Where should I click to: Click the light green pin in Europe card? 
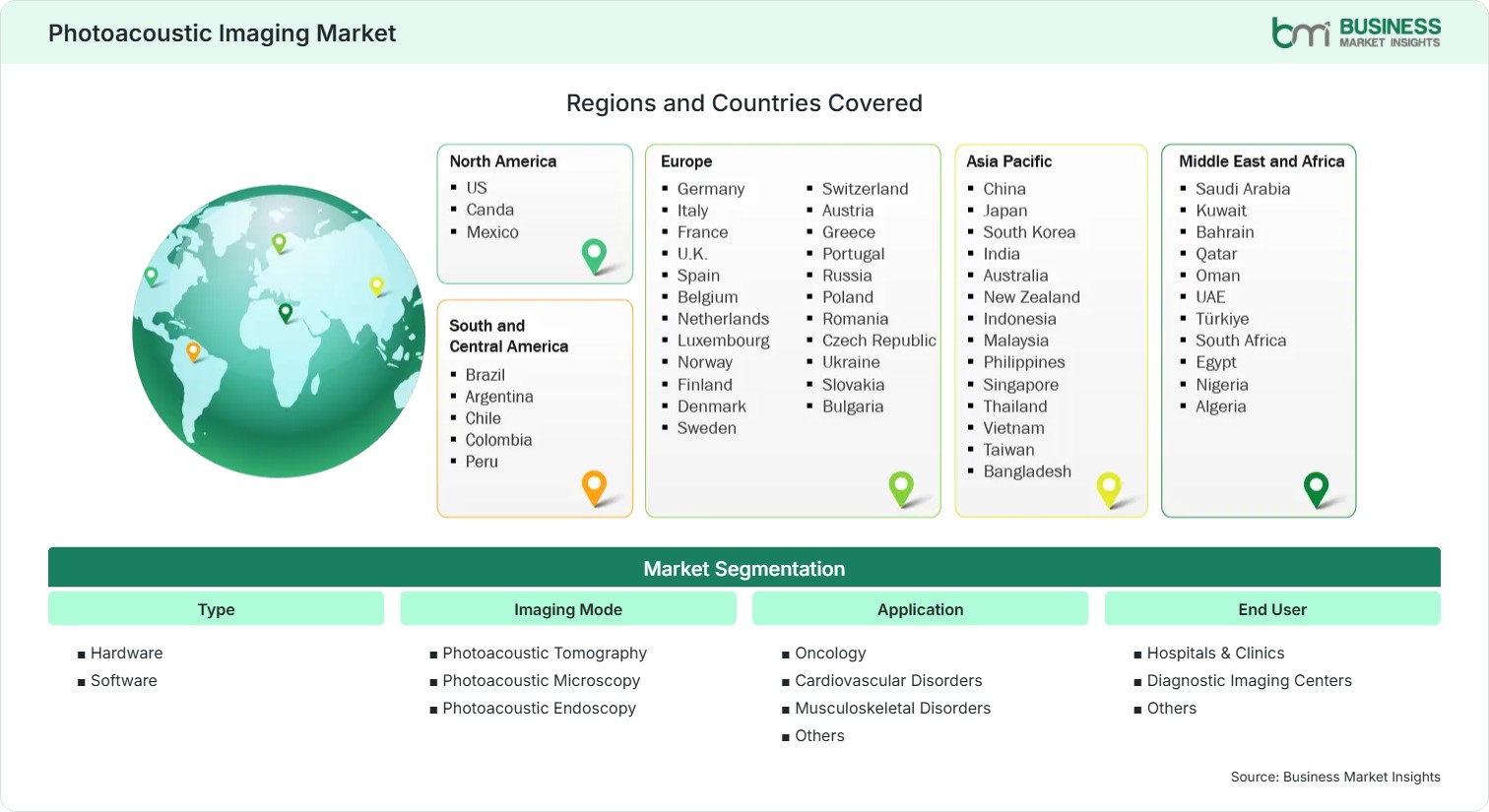(901, 488)
